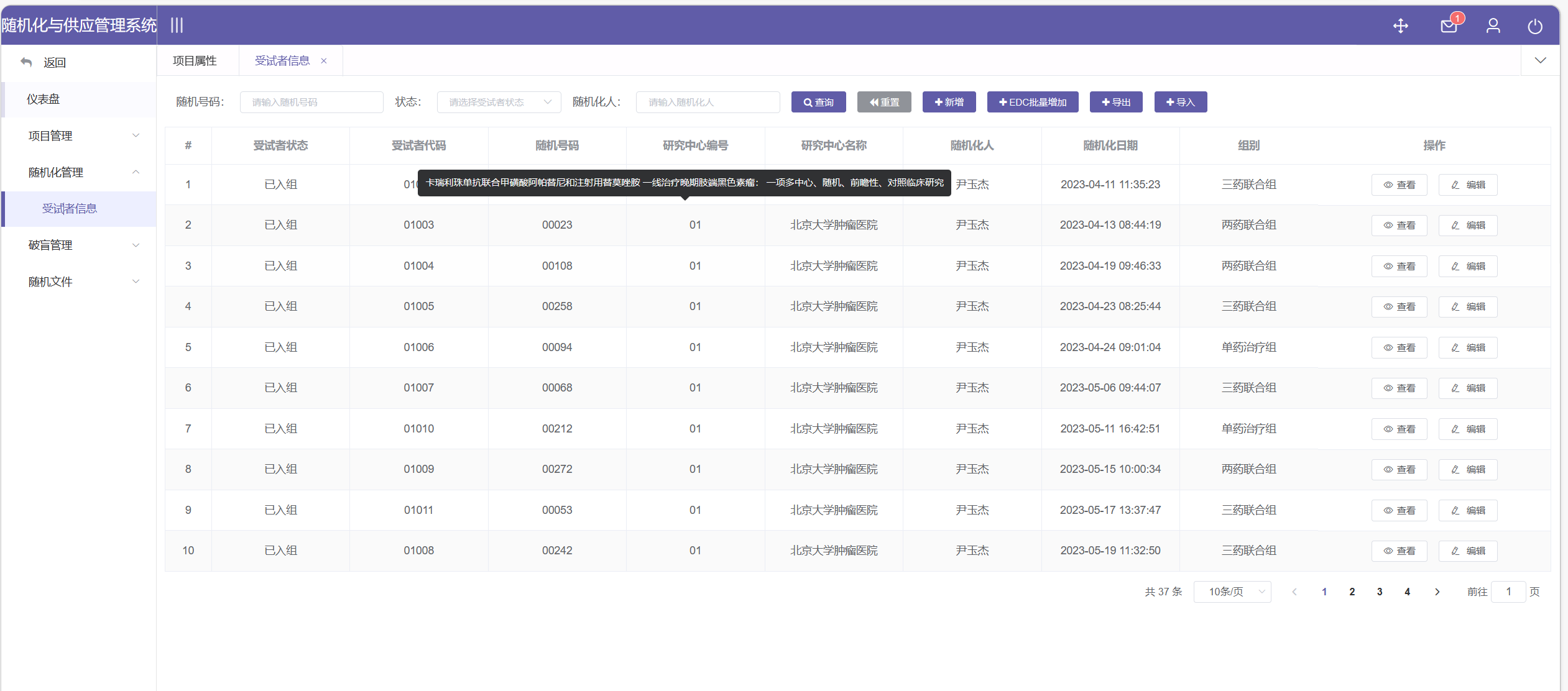Edit subject 01004
The image size is (1568, 691).
(1468, 266)
